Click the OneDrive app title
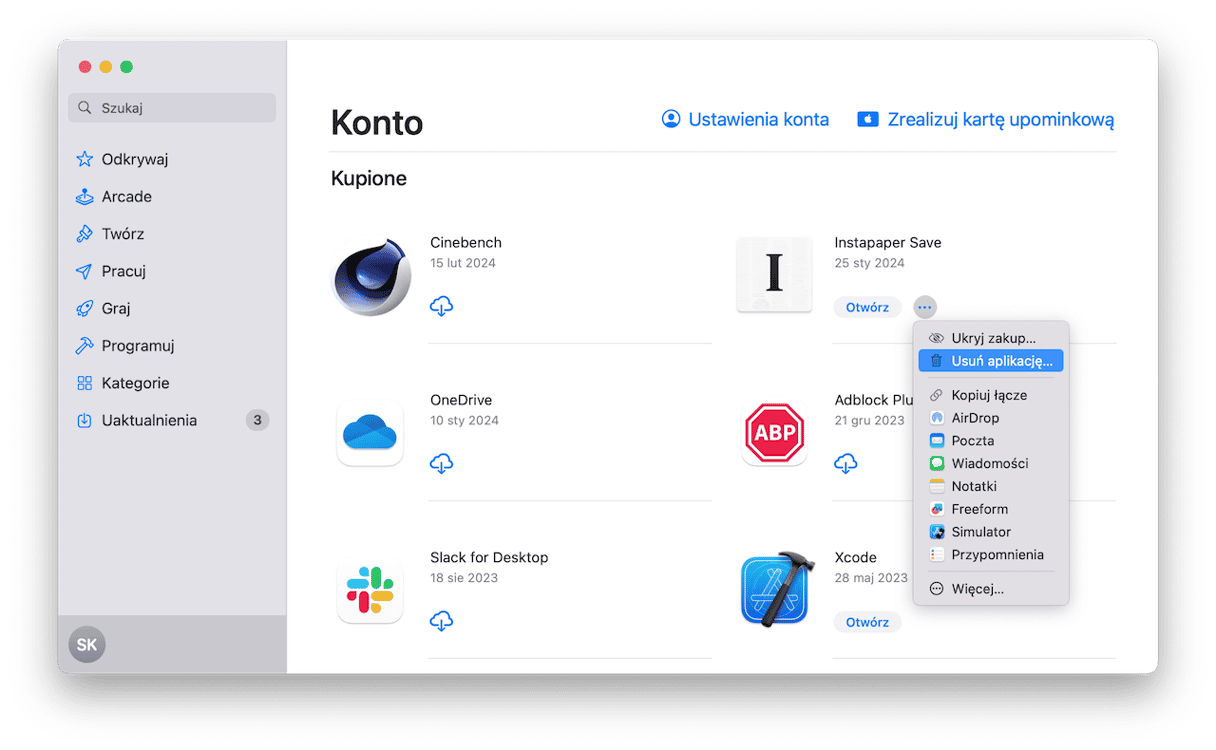The height and width of the screenshot is (750, 1216). [461, 400]
